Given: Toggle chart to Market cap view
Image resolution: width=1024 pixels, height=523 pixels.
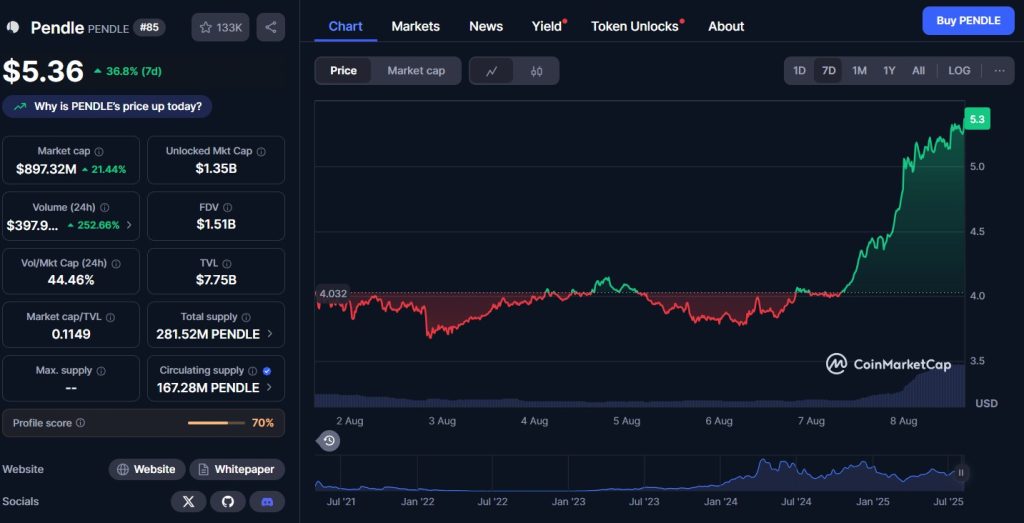Looking at the screenshot, I should click(x=416, y=71).
